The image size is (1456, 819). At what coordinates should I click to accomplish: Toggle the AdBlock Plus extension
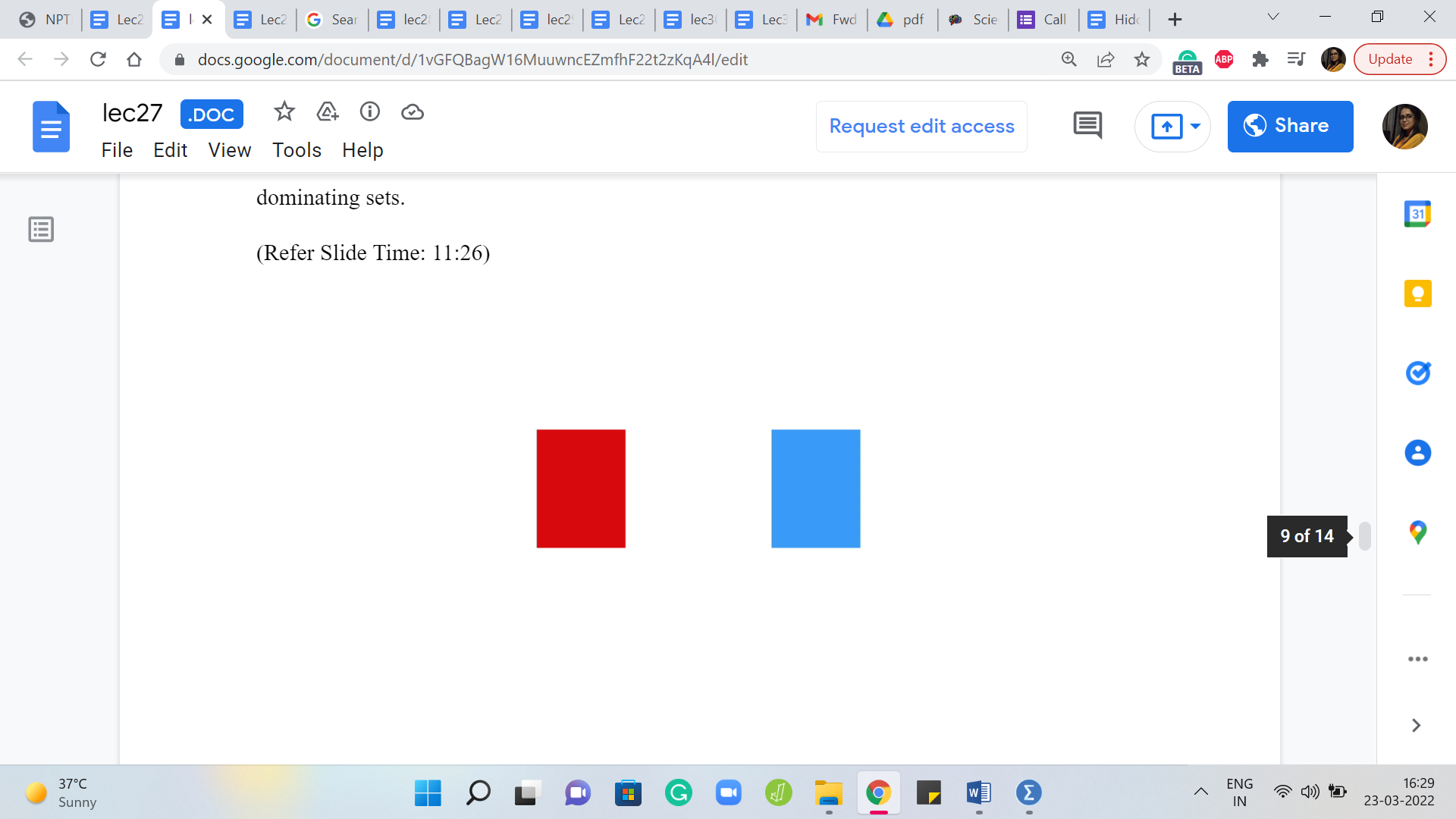(1223, 59)
